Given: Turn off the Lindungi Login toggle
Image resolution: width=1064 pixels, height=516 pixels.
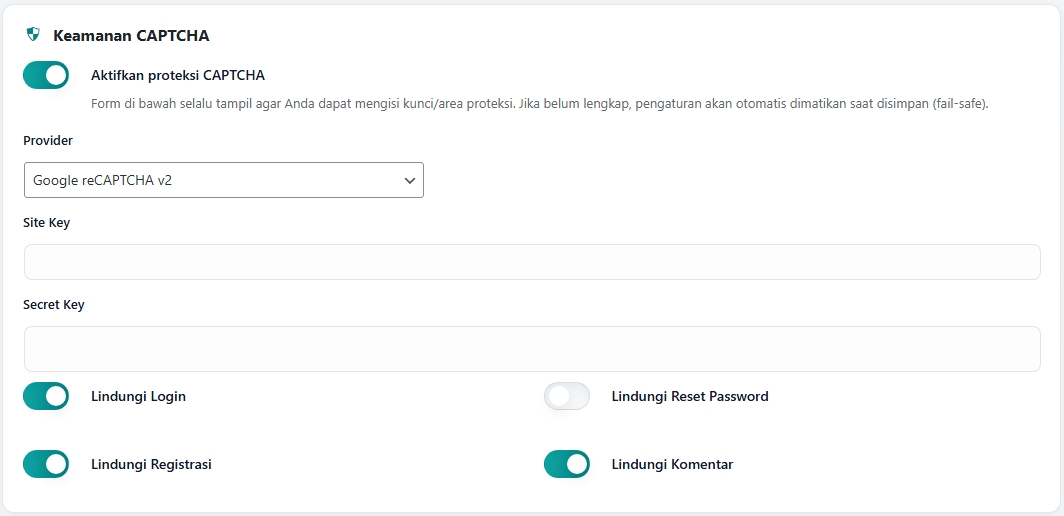Looking at the screenshot, I should tap(46, 396).
